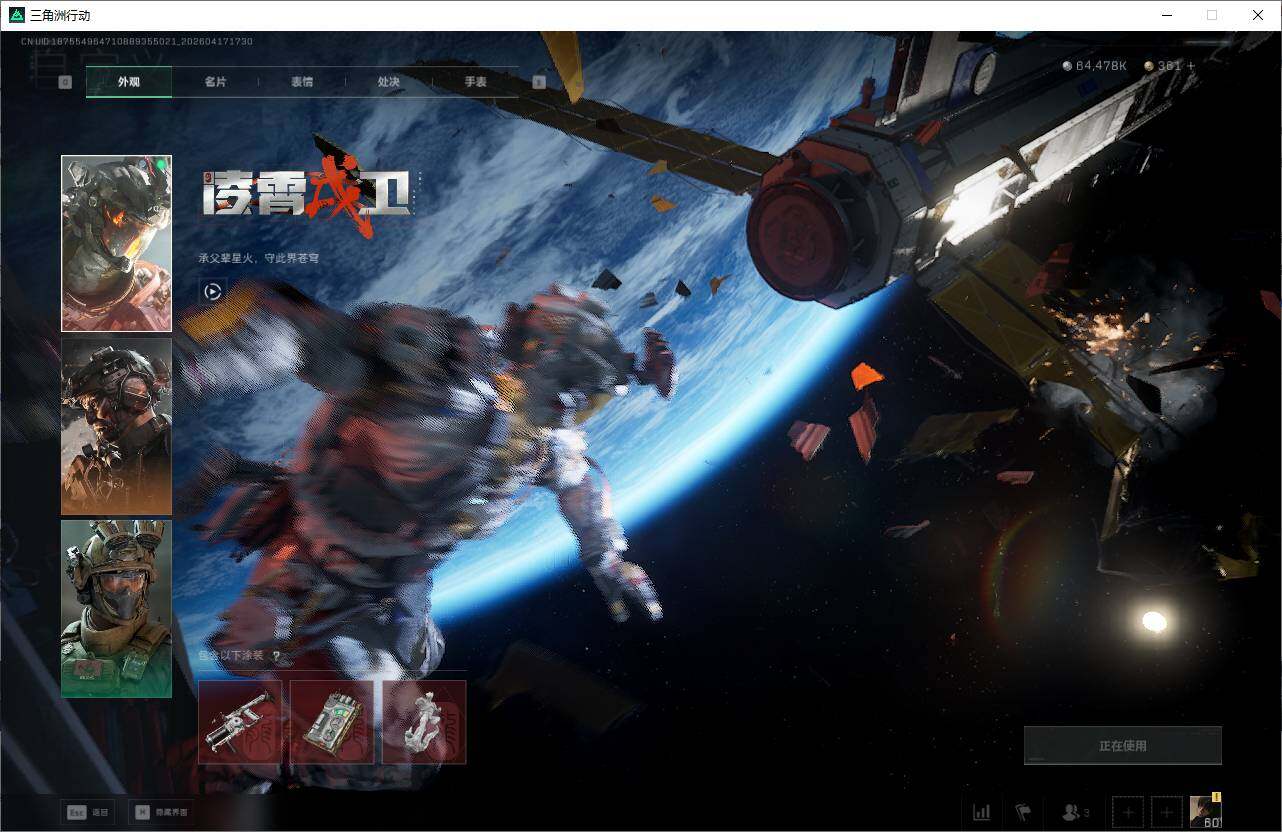Image resolution: width=1282 pixels, height=832 pixels.
Task: View the included green device case item
Action: 332,722
